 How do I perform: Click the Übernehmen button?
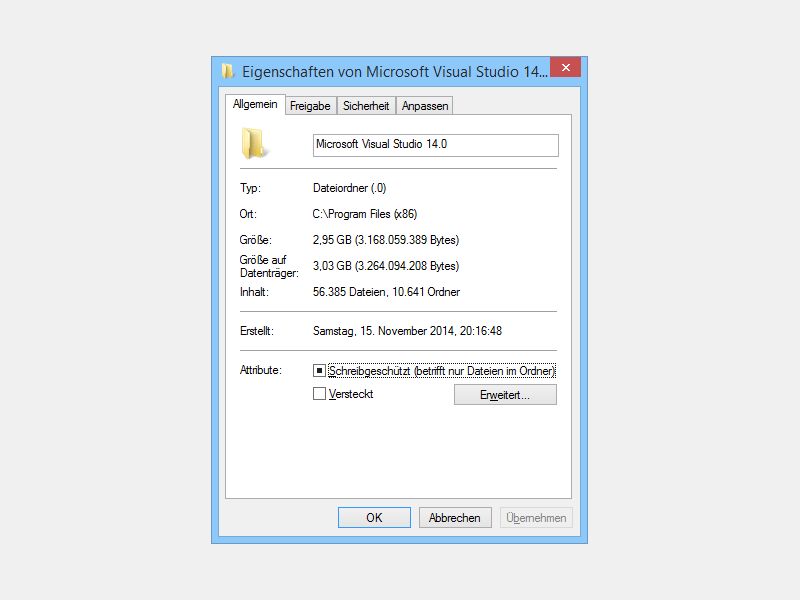pos(536,517)
